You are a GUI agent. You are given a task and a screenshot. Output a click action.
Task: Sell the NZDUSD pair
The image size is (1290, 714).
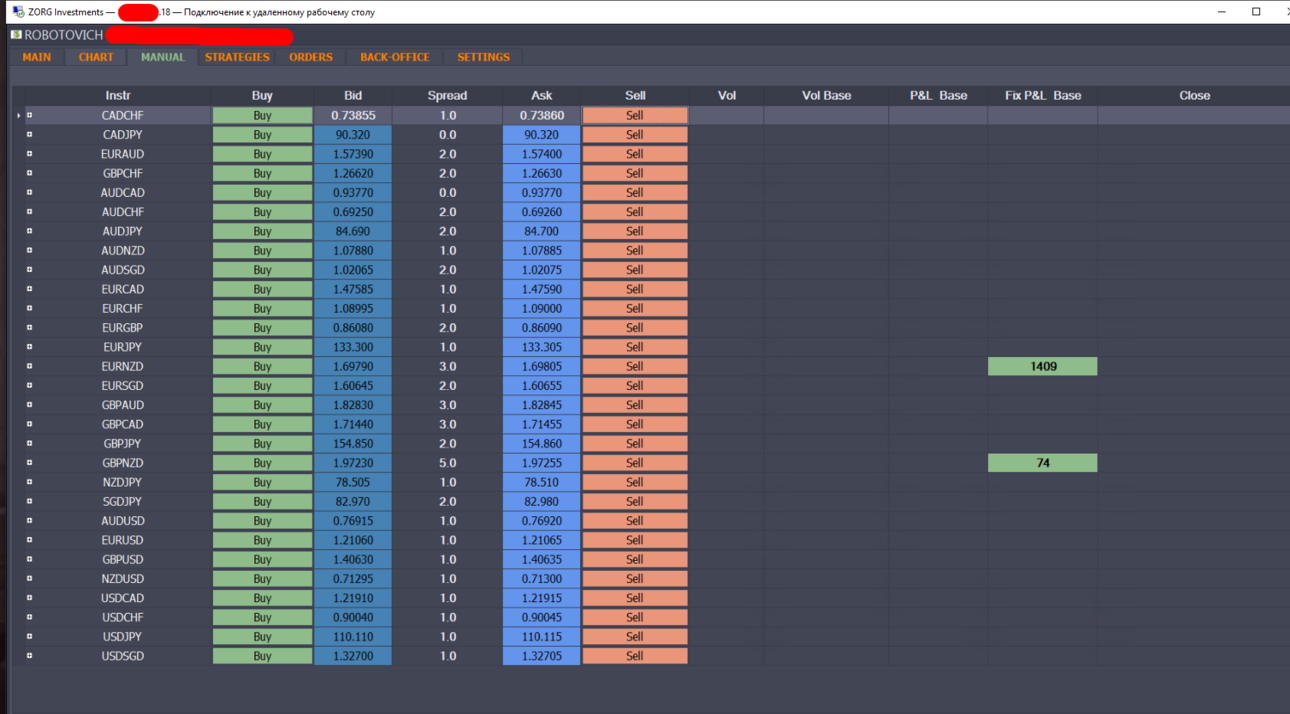point(635,578)
